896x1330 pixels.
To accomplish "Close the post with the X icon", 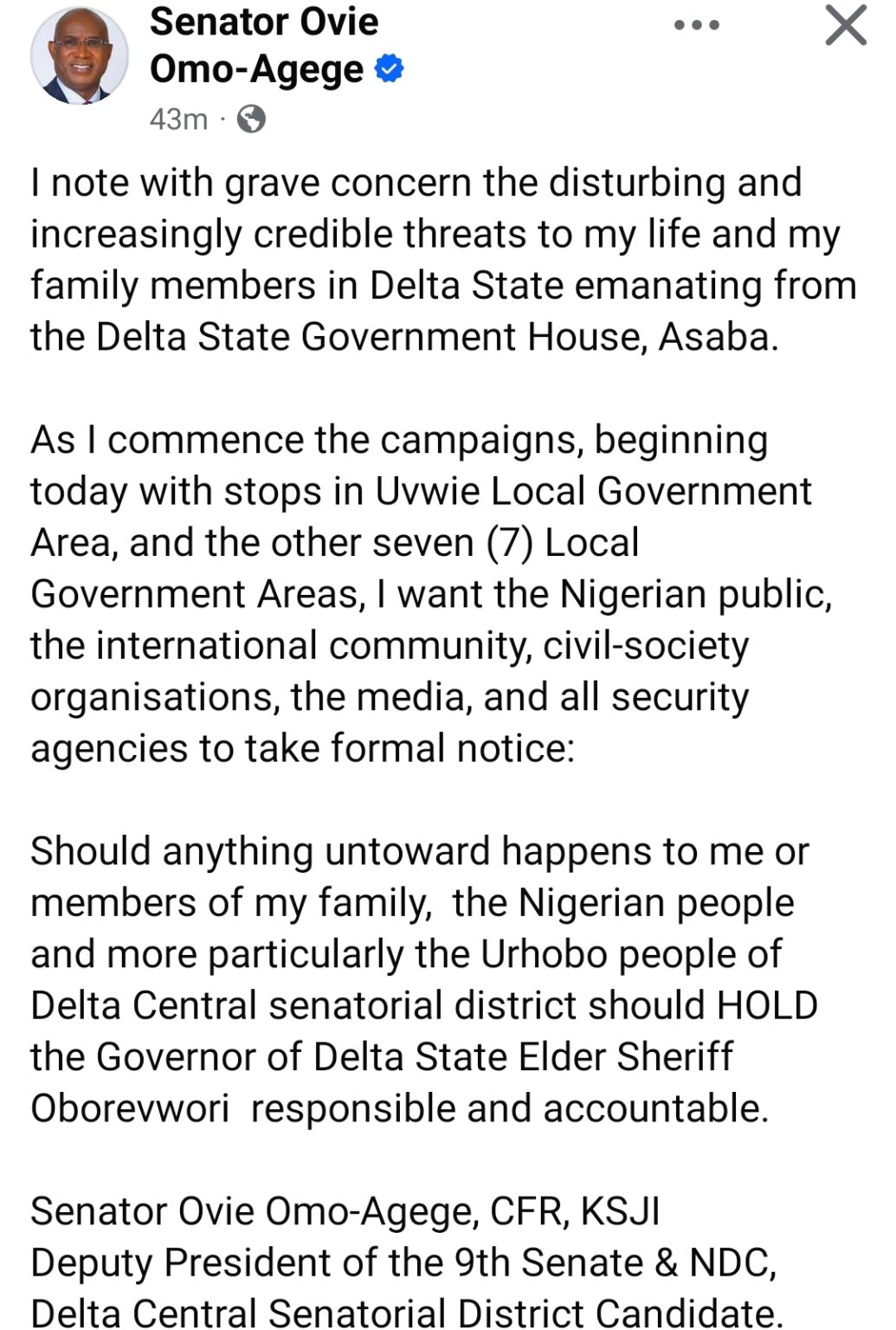I will (x=845, y=24).
